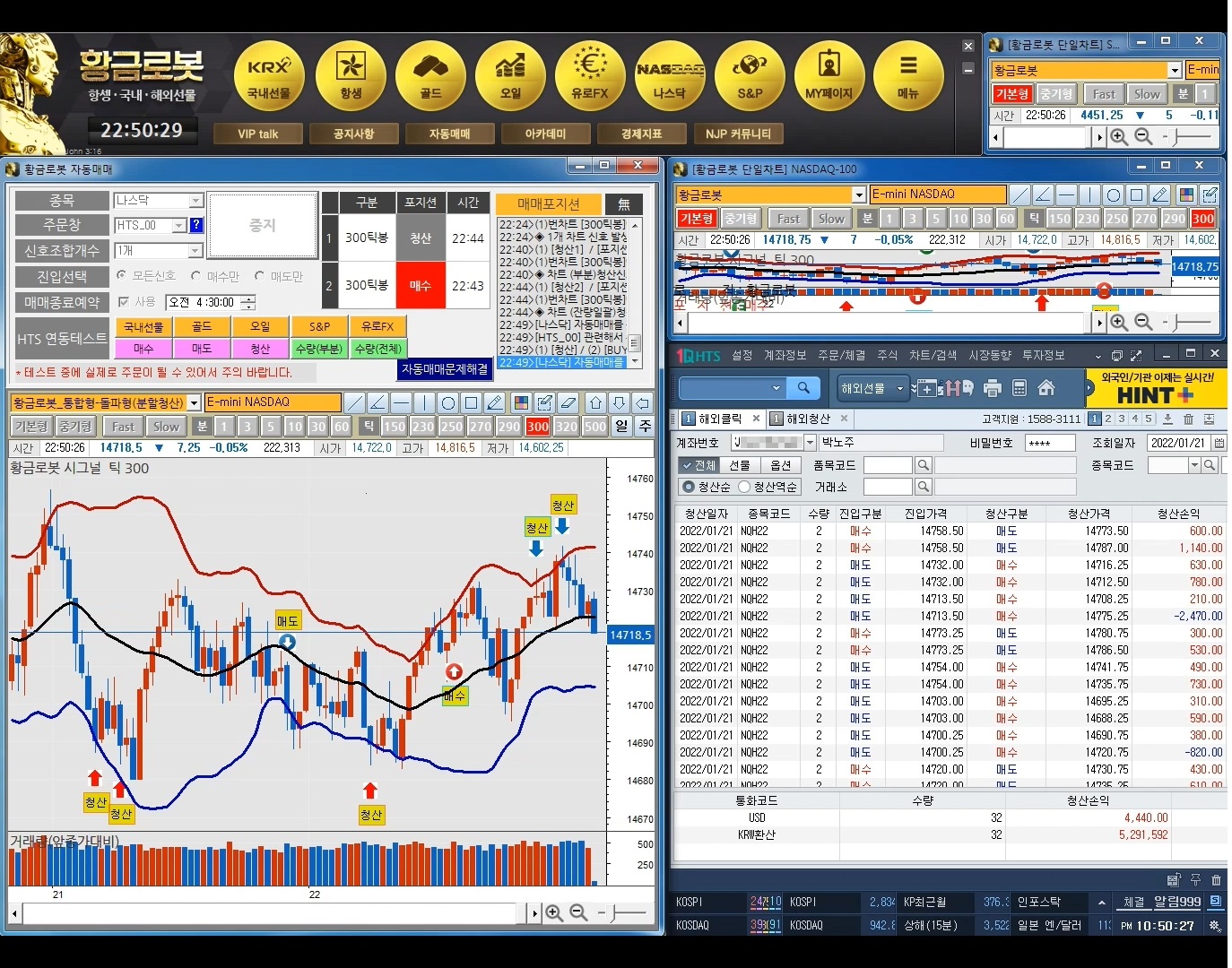Open the 설정 menu in 1QHTS

[x=742, y=356]
